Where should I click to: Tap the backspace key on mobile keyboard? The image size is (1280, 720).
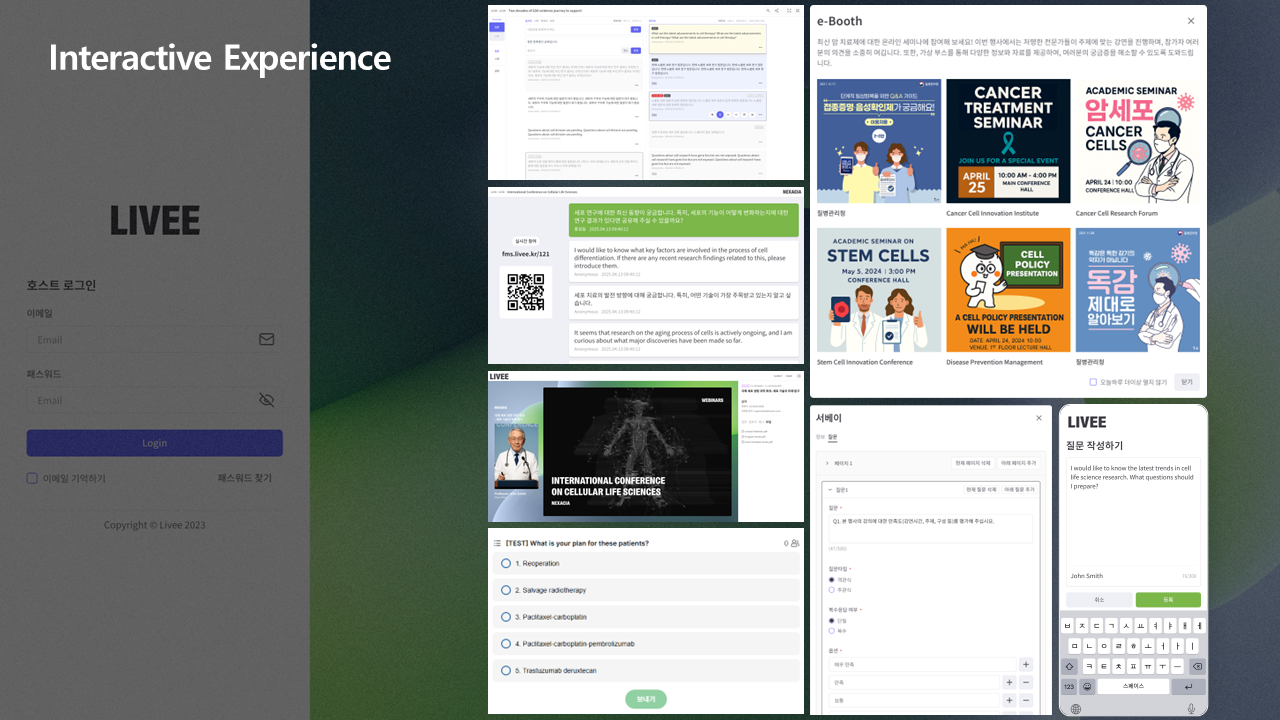click(1198, 666)
